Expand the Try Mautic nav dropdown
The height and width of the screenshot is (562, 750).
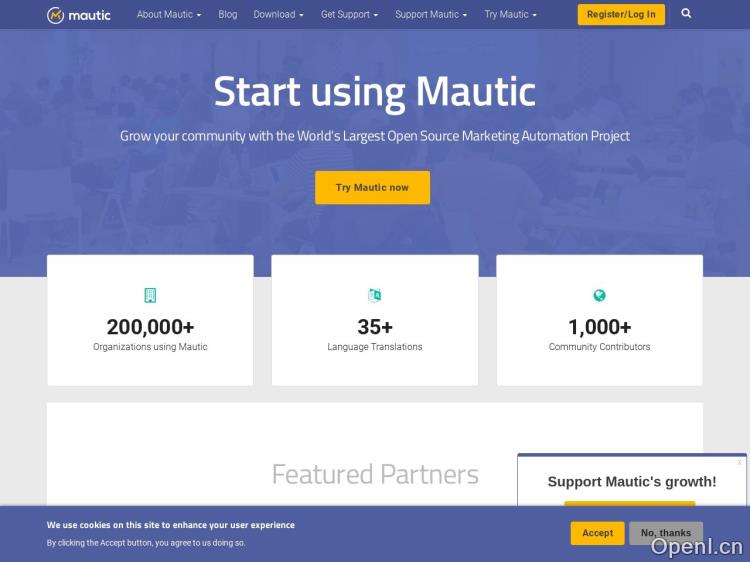(x=510, y=14)
